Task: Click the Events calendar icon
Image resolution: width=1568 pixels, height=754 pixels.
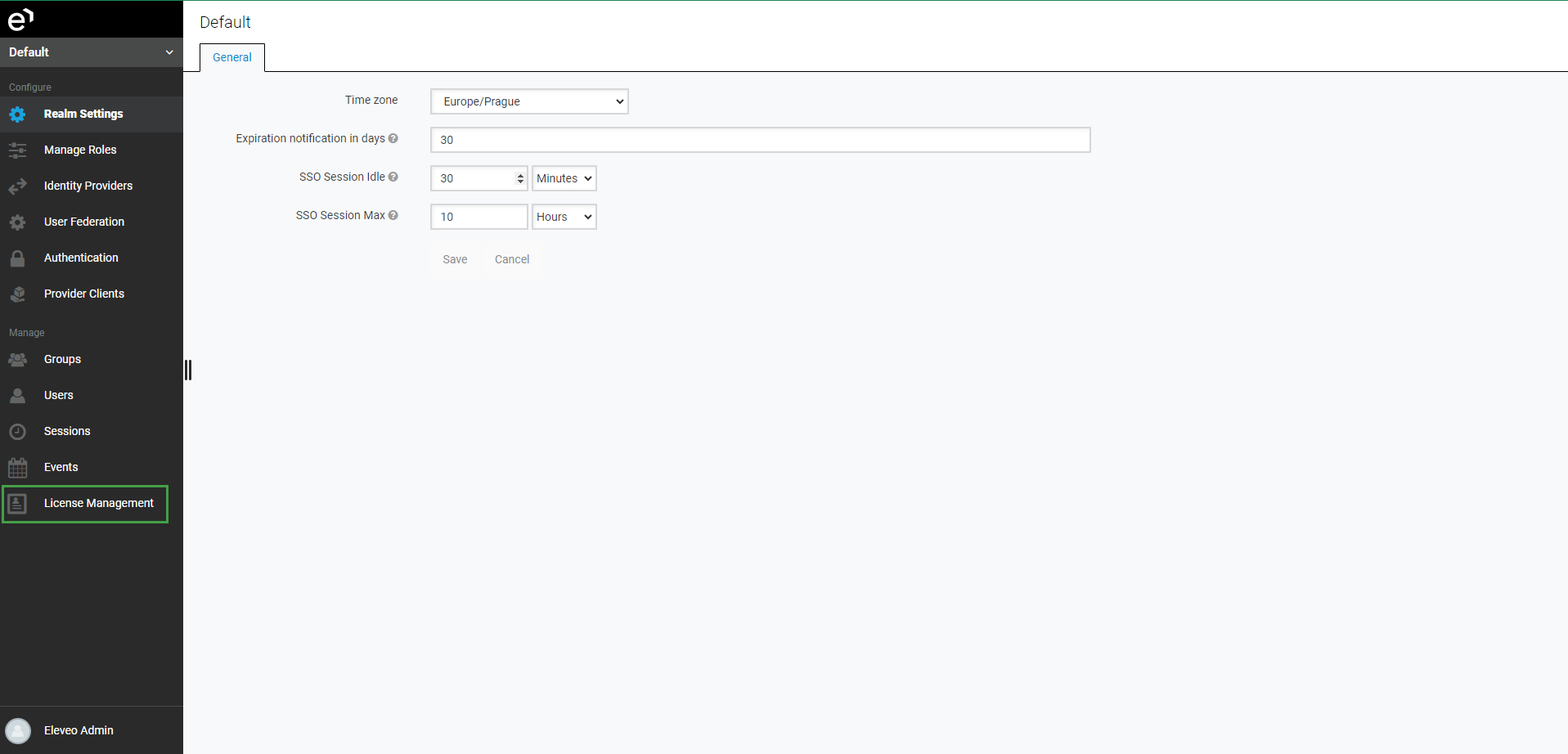Action: [17, 468]
